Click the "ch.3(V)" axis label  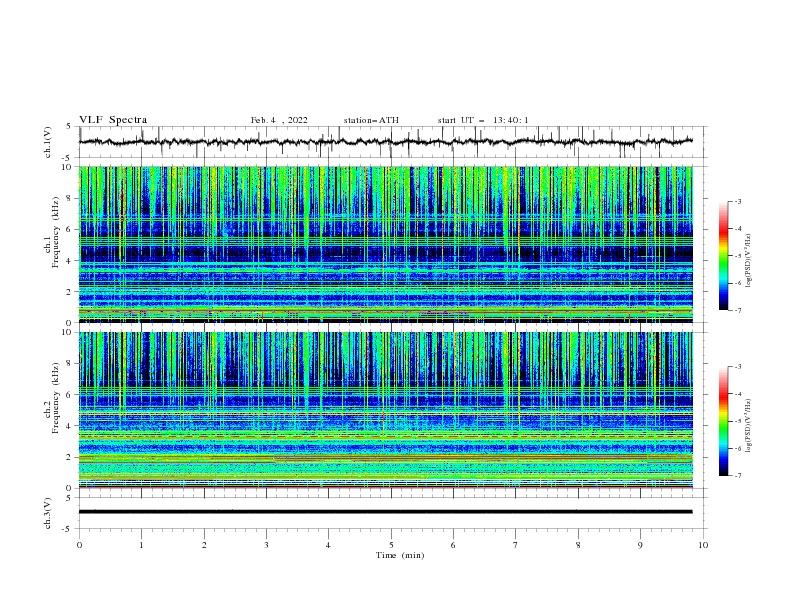pos(48,513)
